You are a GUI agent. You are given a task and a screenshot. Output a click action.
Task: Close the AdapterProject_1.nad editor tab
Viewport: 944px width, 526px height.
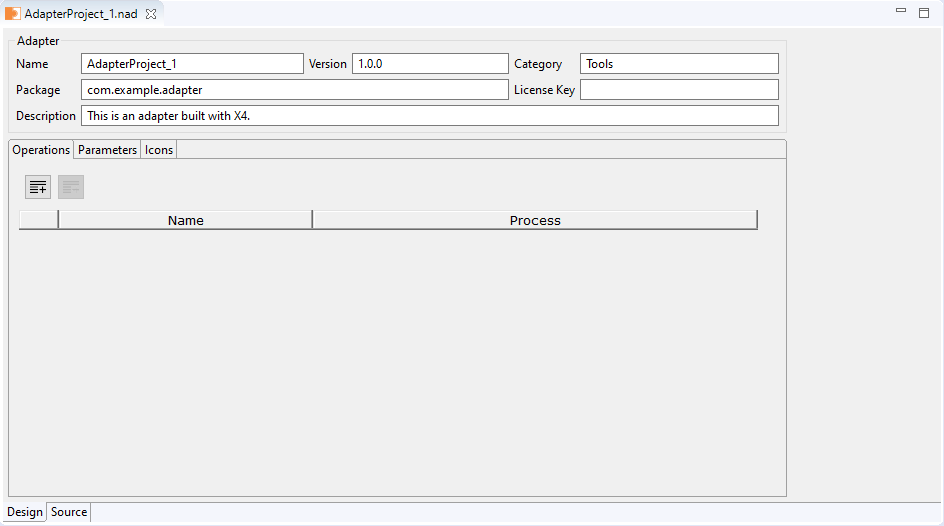151,15
